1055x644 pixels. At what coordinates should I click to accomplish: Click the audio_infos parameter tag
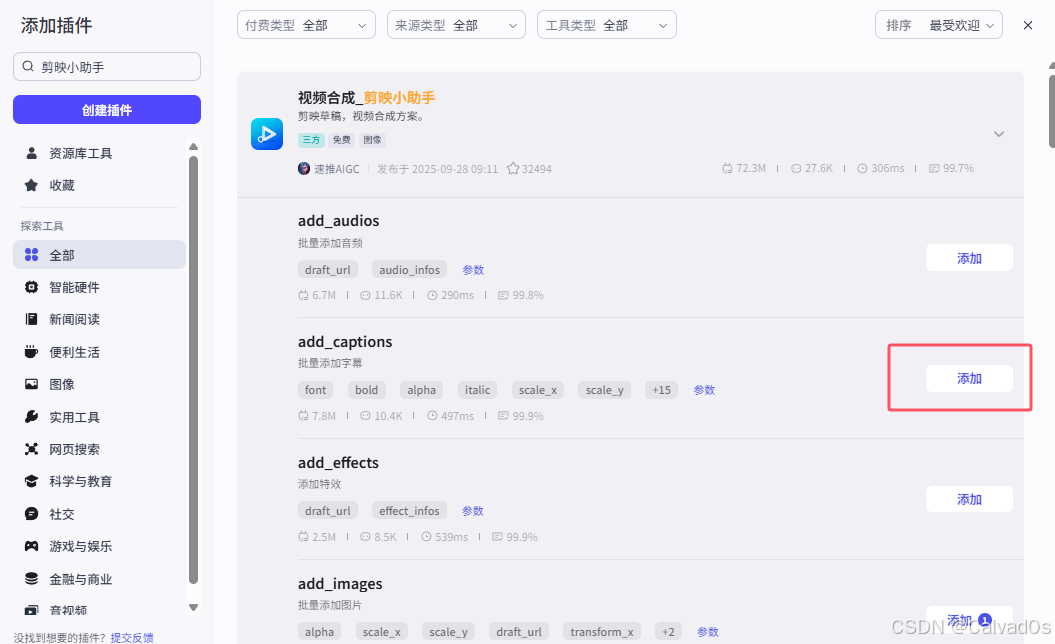[x=409, y=269]
